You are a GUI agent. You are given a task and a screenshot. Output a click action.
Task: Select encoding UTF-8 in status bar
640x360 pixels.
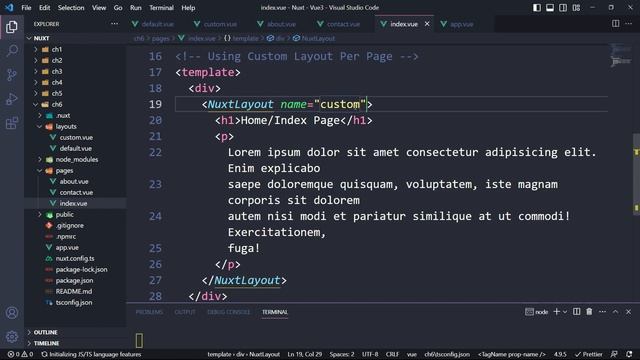pyautogui.click(x=370, y=354)
